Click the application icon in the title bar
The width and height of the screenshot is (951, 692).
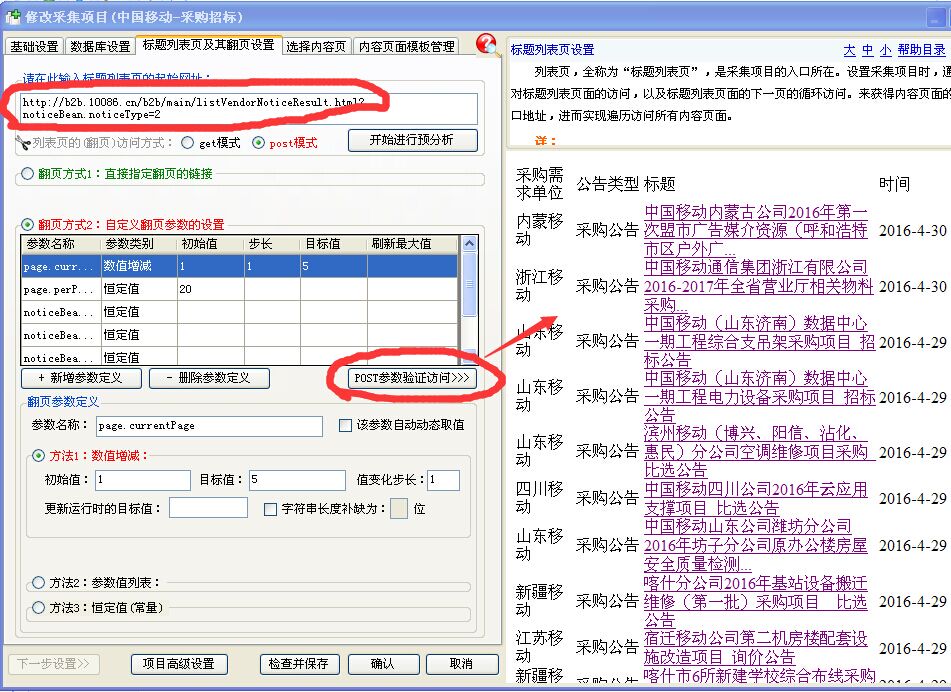[x=13, y=16]
